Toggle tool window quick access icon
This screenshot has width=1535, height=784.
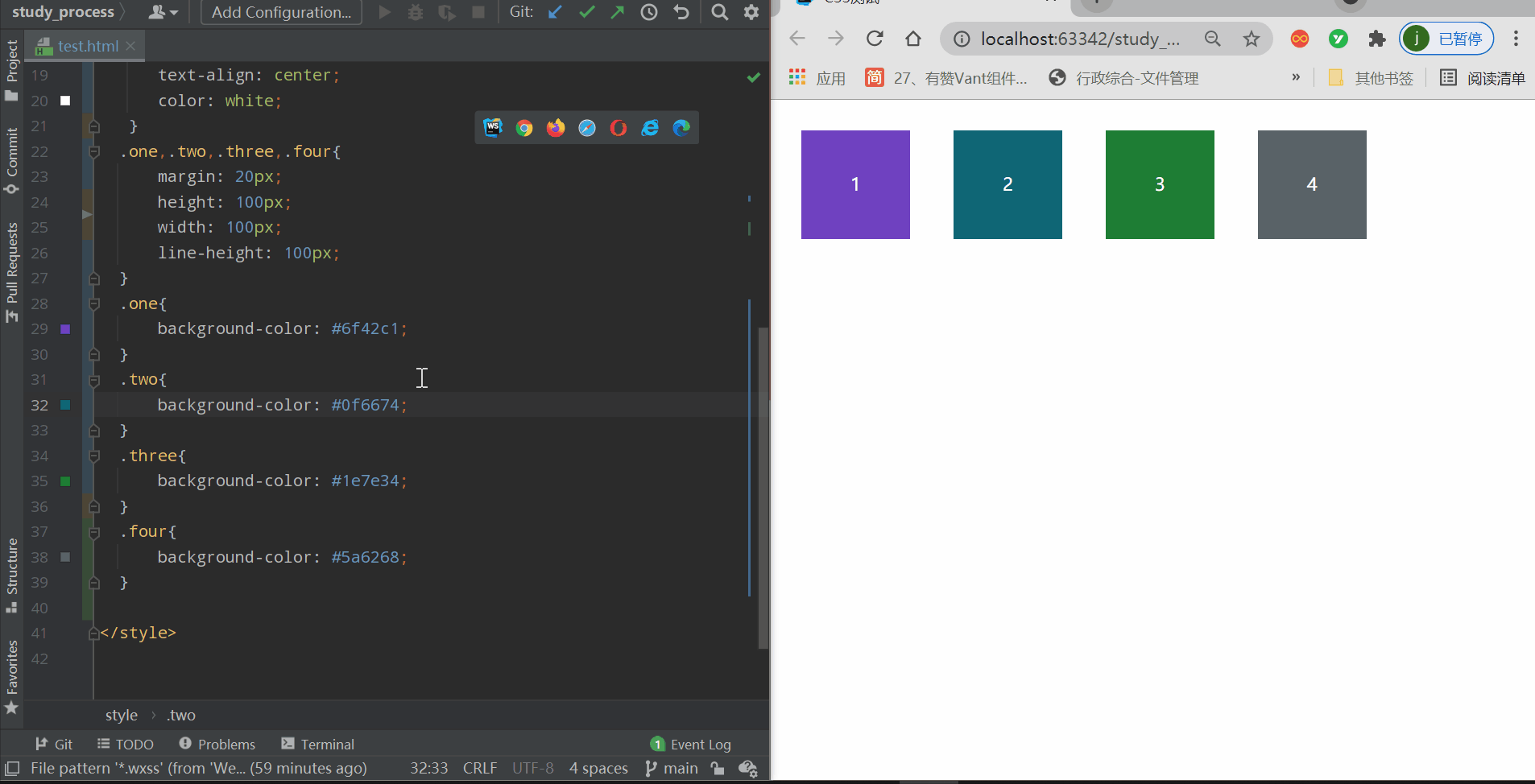[12, 769]
